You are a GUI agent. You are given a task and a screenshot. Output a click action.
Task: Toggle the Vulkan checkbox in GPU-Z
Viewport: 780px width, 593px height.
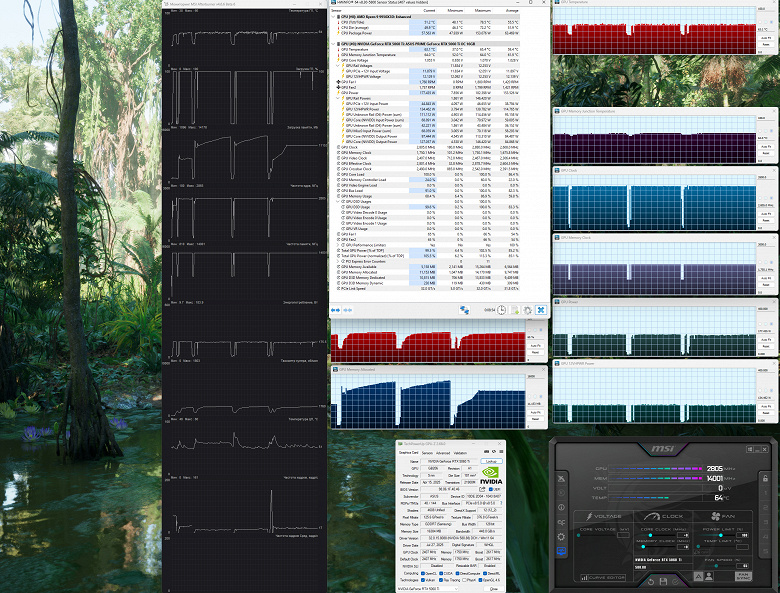424,578
